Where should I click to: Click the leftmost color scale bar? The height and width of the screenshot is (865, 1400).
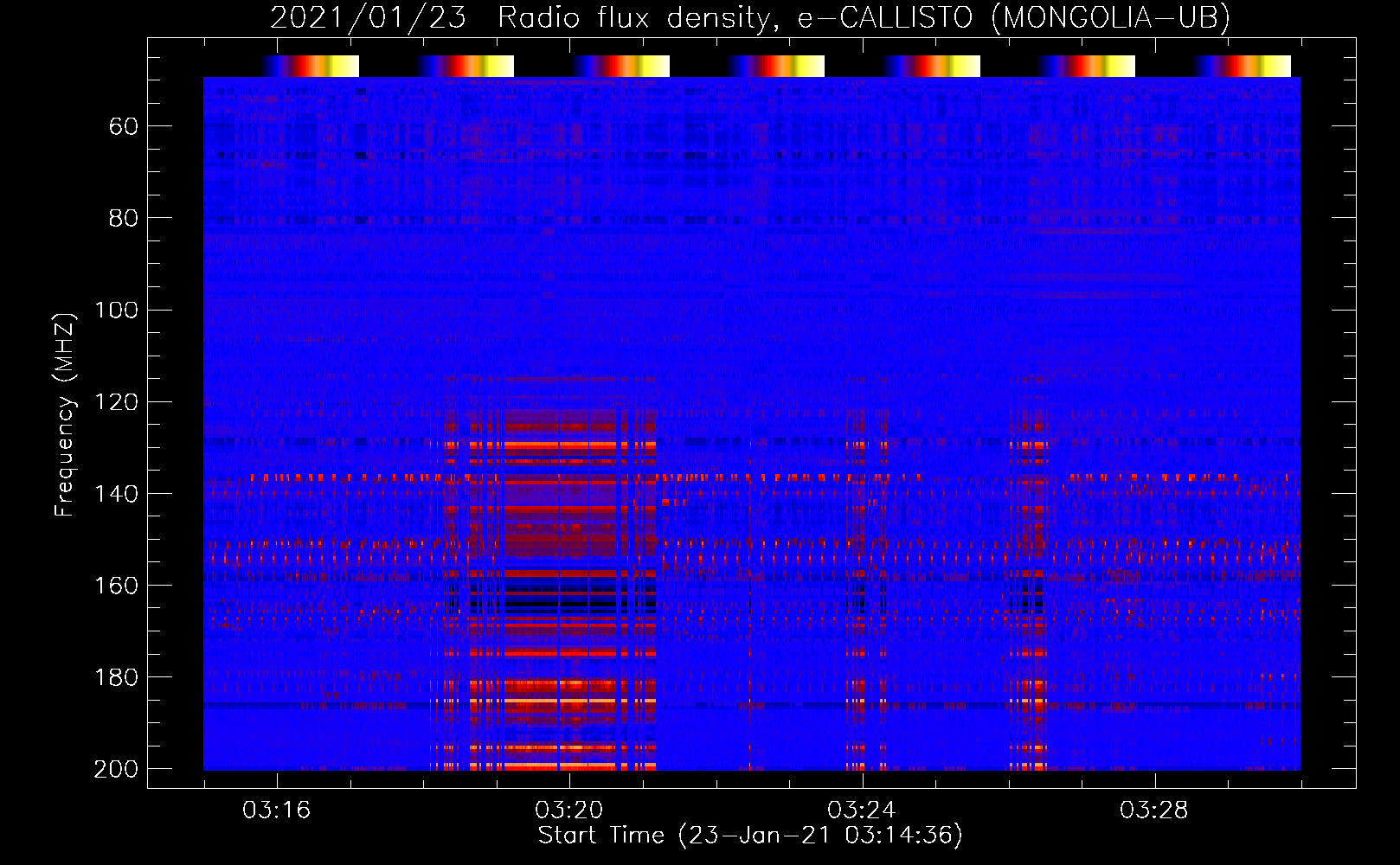tap(311, 67)
